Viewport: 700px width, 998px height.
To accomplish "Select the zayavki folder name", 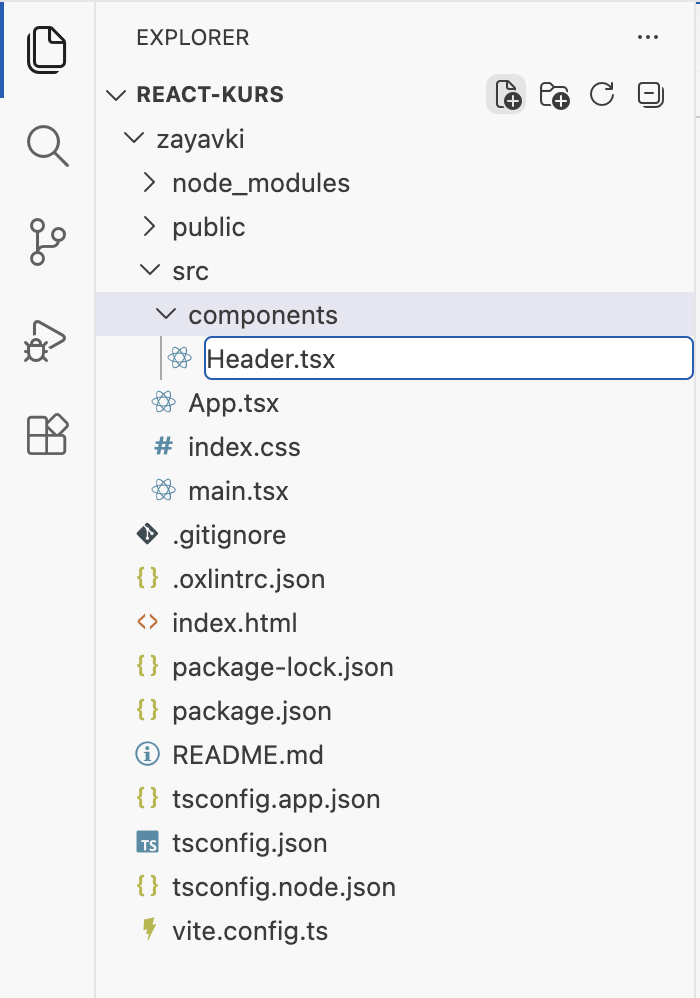I will pyautogui.click(x=200, y=139).
